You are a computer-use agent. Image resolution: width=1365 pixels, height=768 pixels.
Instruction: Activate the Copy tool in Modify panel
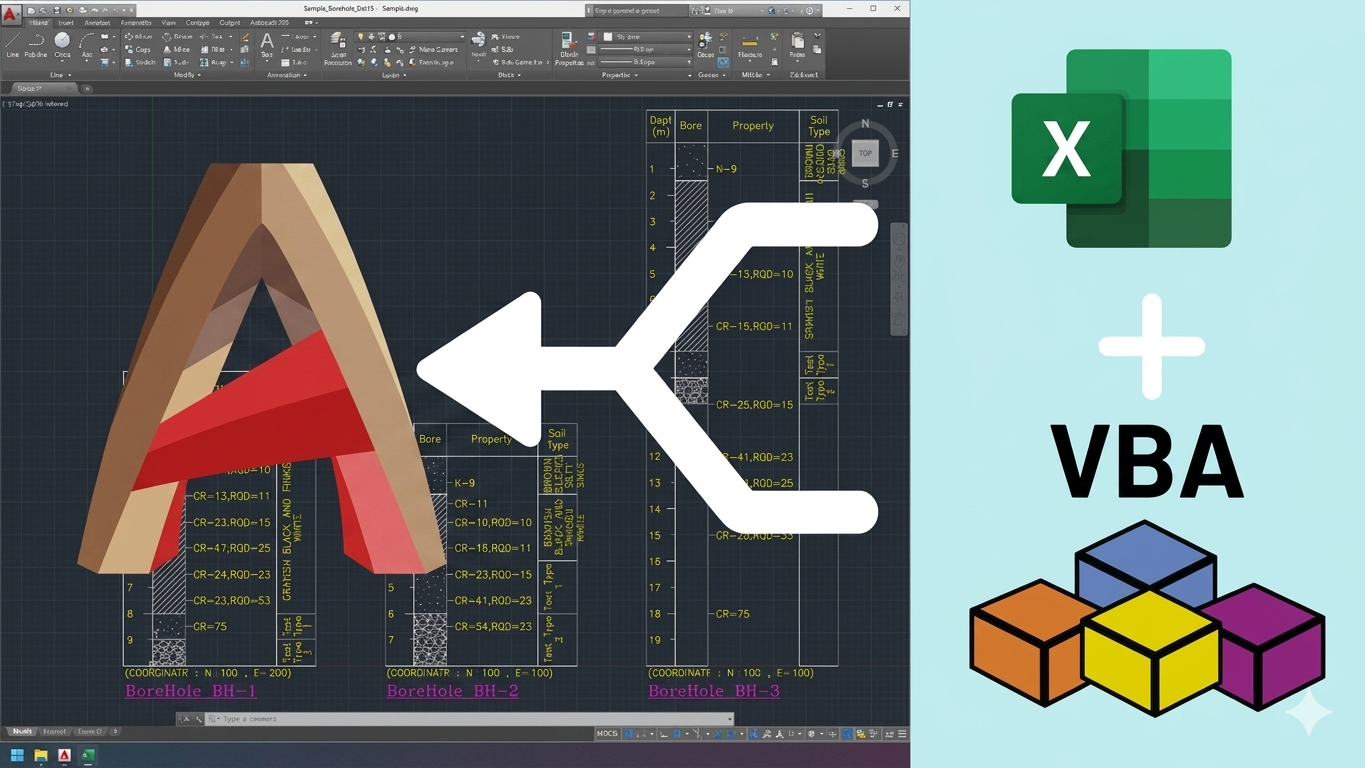[138, 49]
